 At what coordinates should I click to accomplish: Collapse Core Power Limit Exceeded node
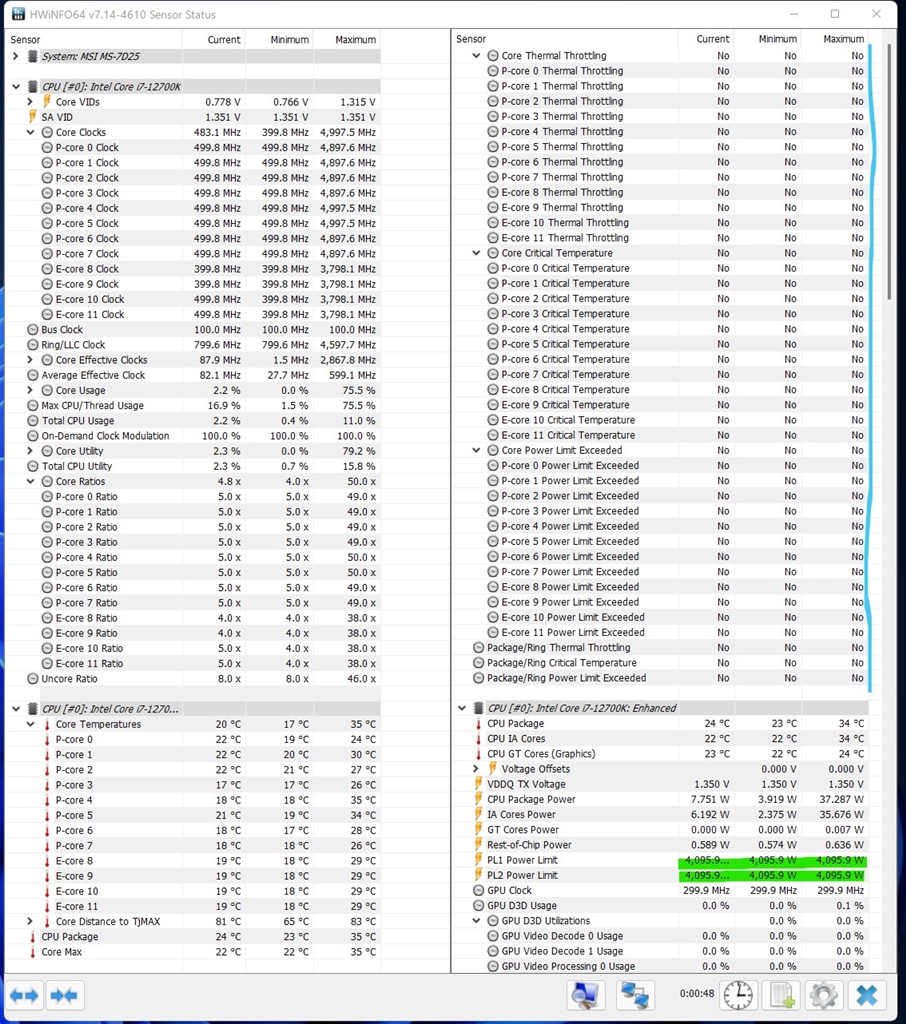pyautogui.click(x=476, y=450)
